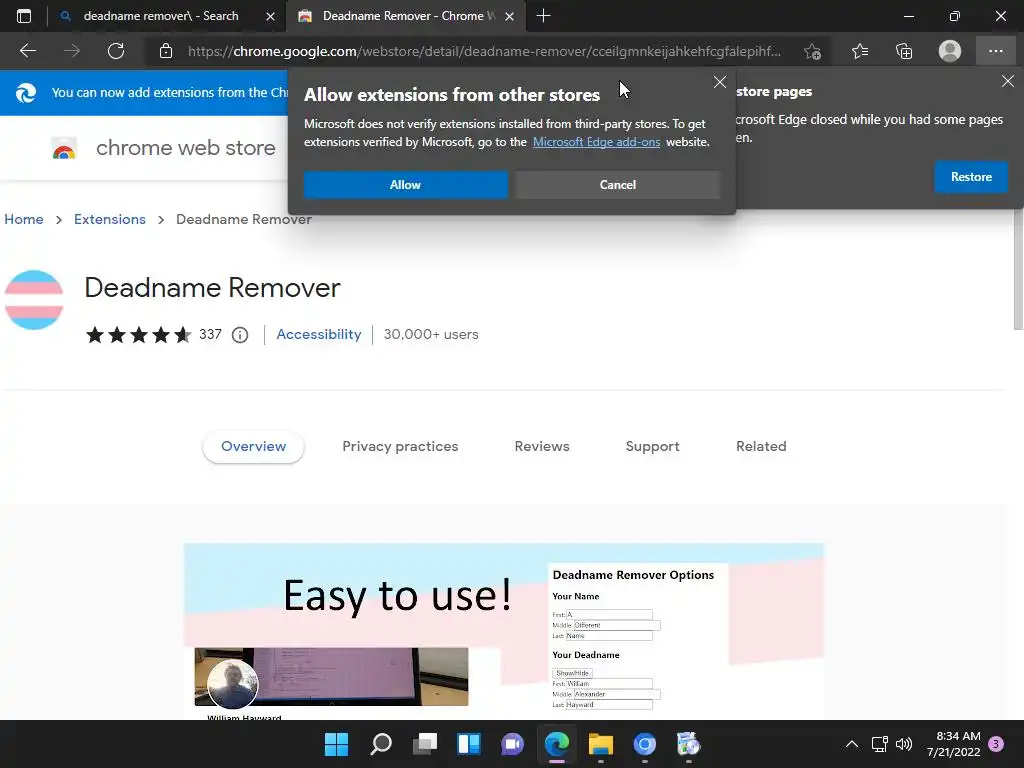
Task: Open the Favorites list icon
Action: coord(860,51)
